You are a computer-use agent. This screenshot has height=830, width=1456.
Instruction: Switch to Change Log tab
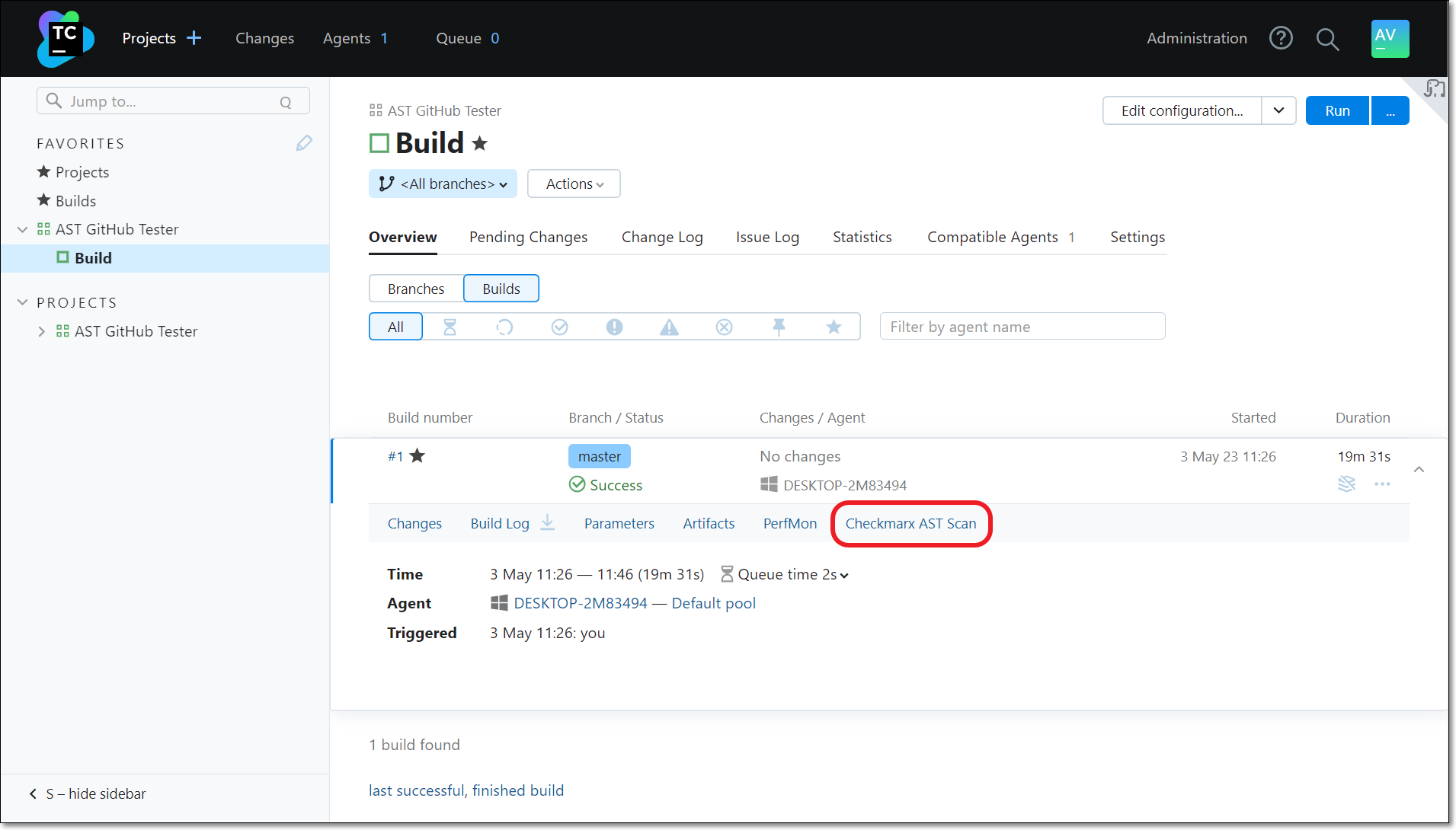click(x=662, y=237)
